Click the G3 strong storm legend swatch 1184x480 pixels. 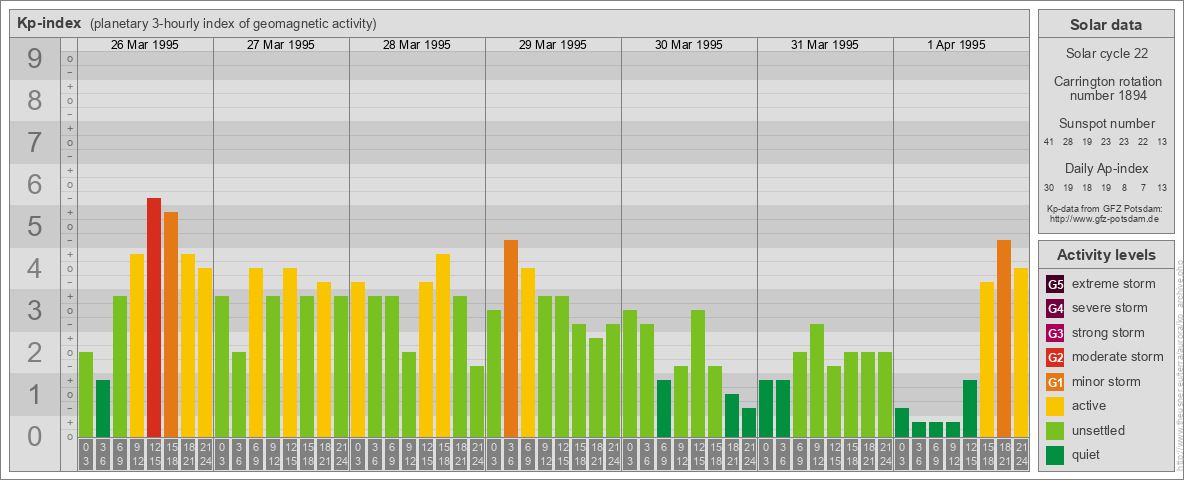coord(1055,333)
